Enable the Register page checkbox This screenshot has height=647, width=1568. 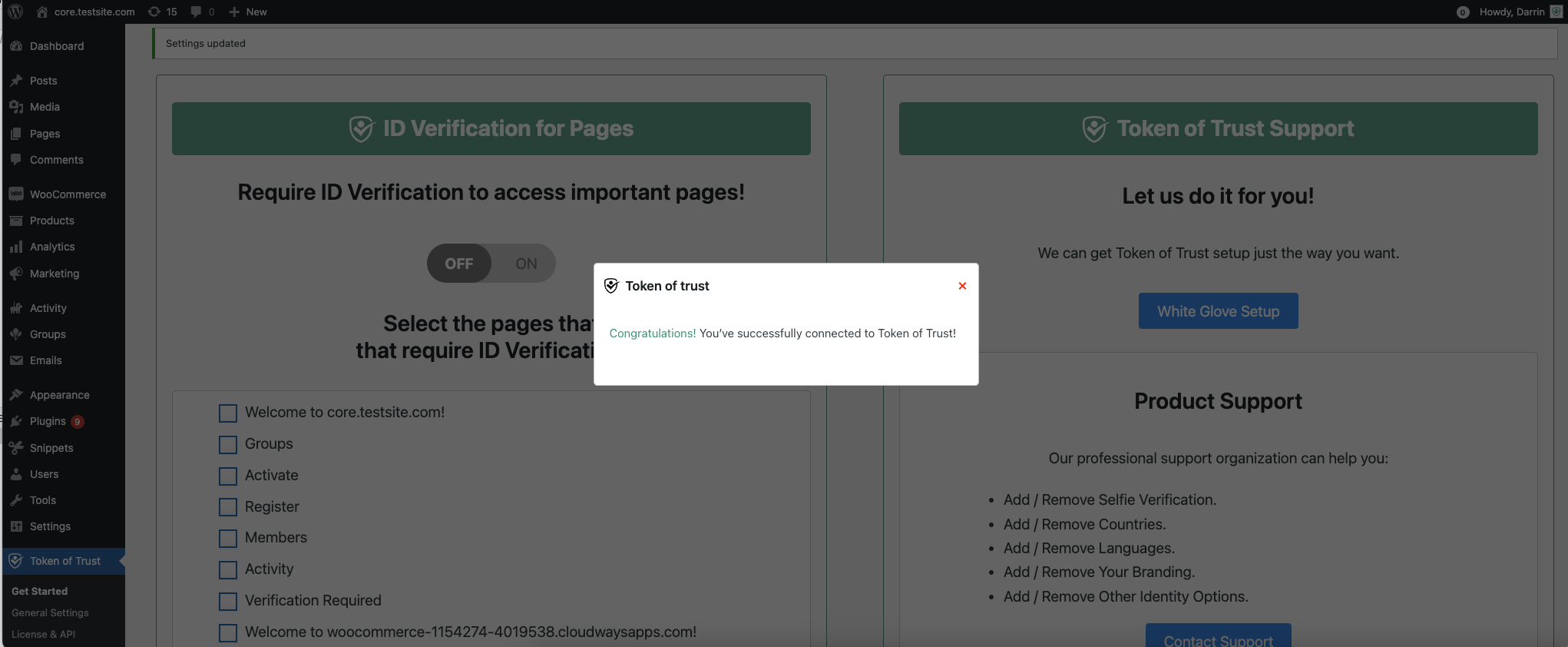click(228, 507)
